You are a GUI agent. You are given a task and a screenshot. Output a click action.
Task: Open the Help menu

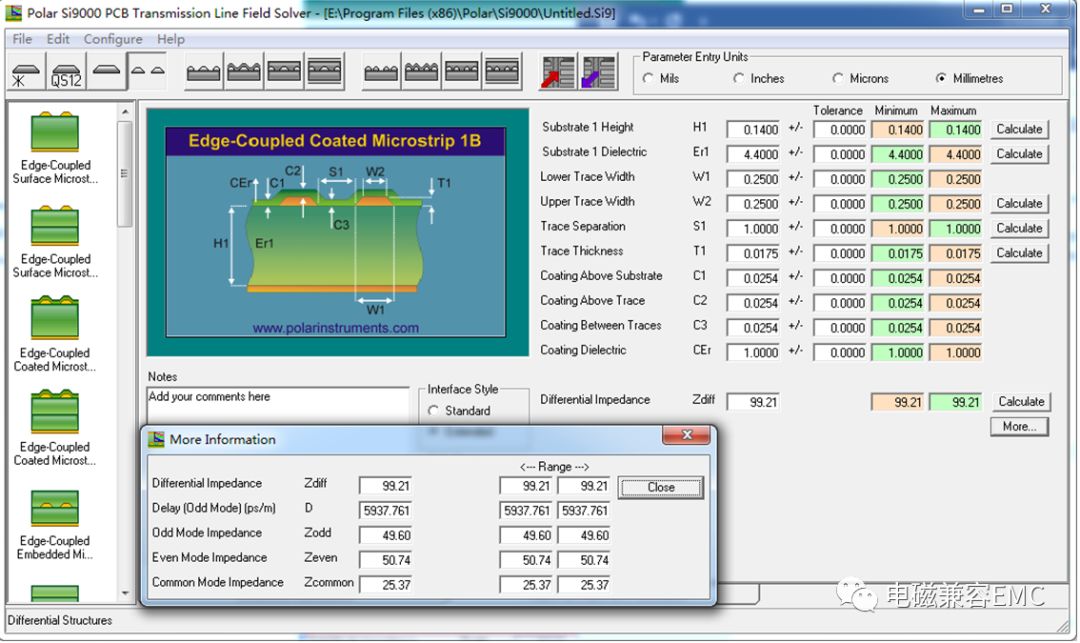(170, 39)
